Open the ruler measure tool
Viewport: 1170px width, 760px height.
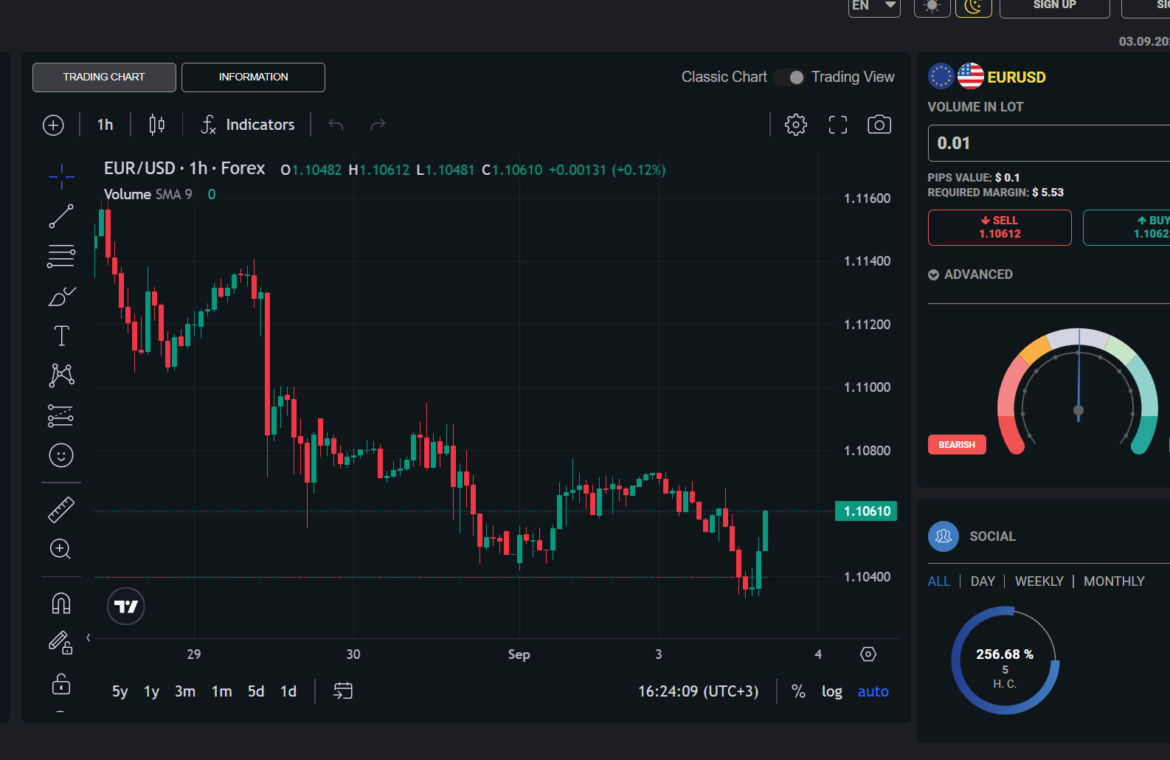tap(61, 510)
